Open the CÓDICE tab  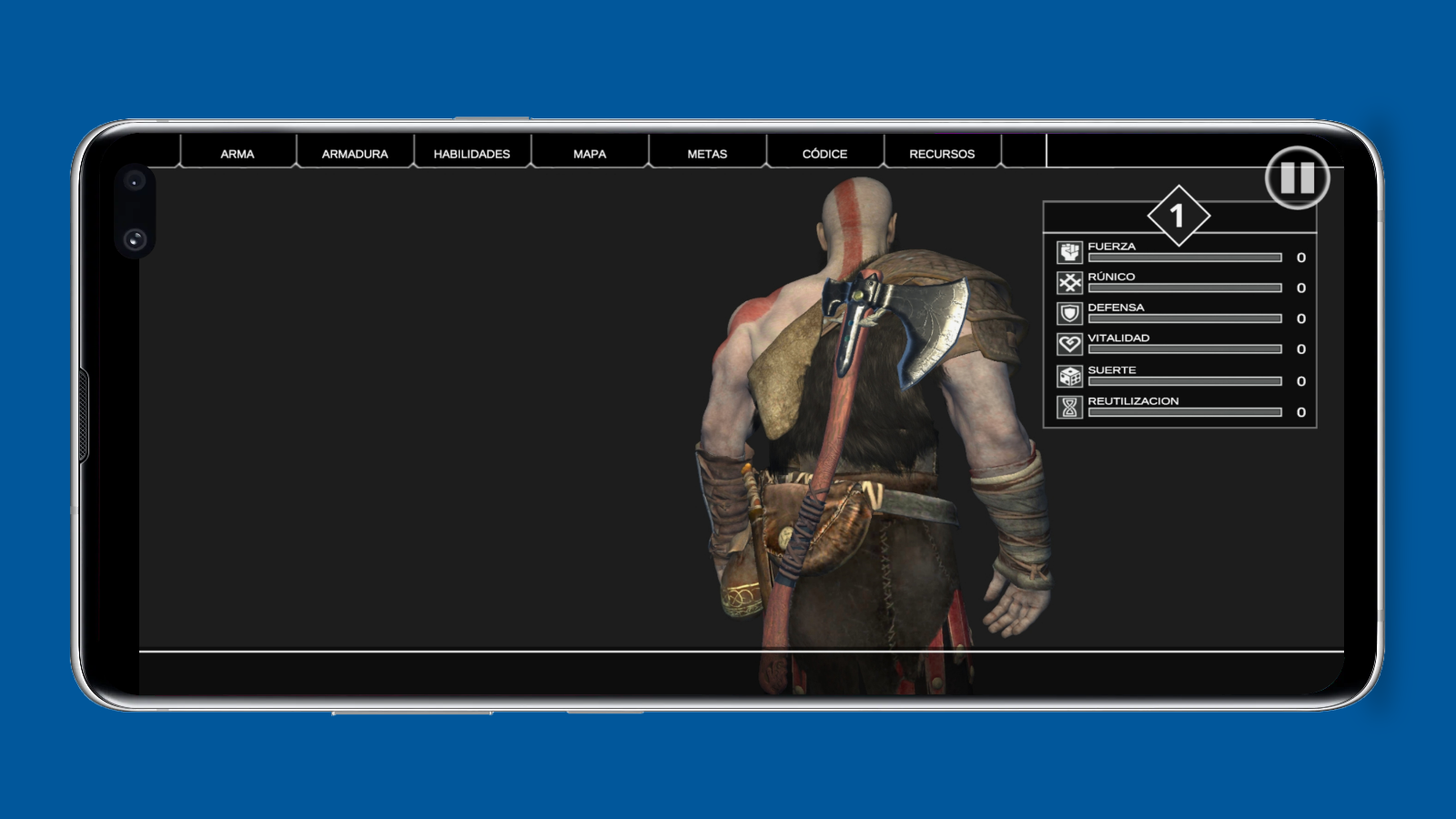click(824, 153)
